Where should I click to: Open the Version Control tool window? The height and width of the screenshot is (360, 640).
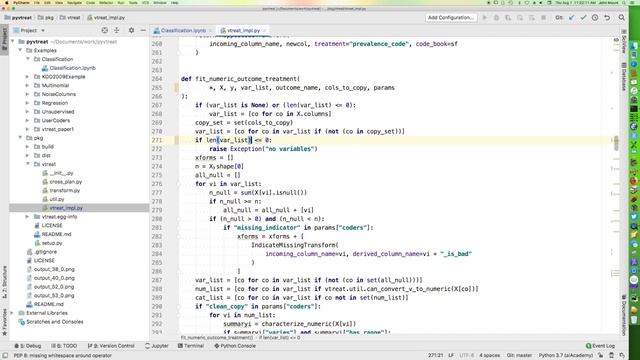coord(111,346)
